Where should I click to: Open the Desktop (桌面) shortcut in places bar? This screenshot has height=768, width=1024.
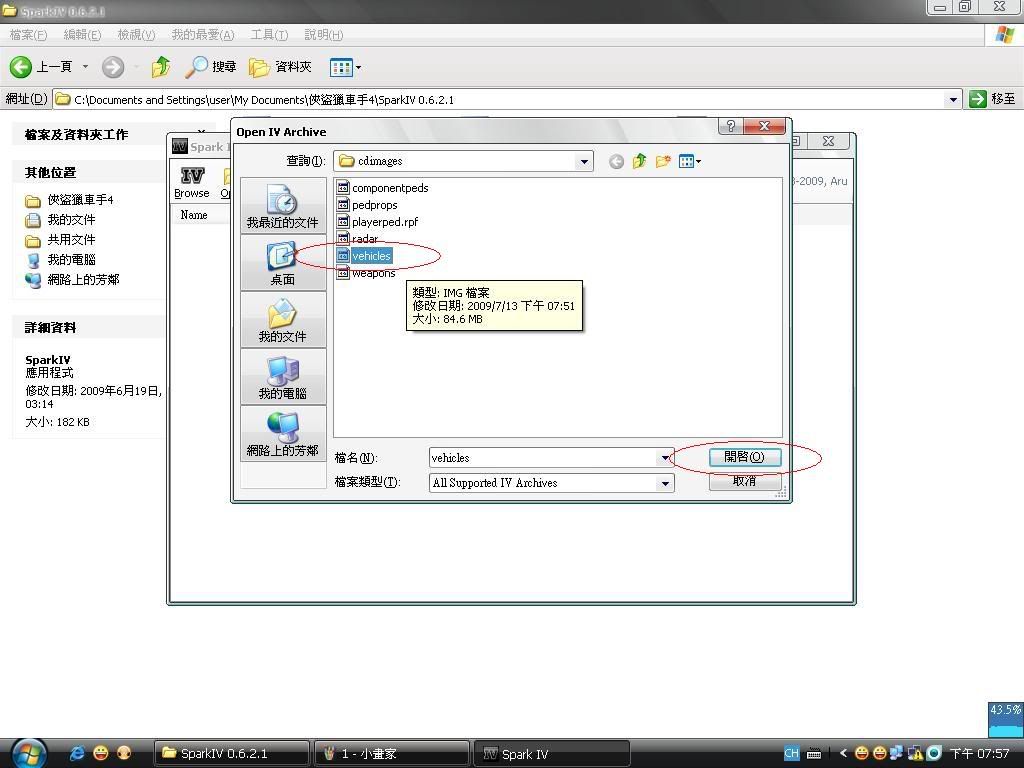(x=282, y=264)
